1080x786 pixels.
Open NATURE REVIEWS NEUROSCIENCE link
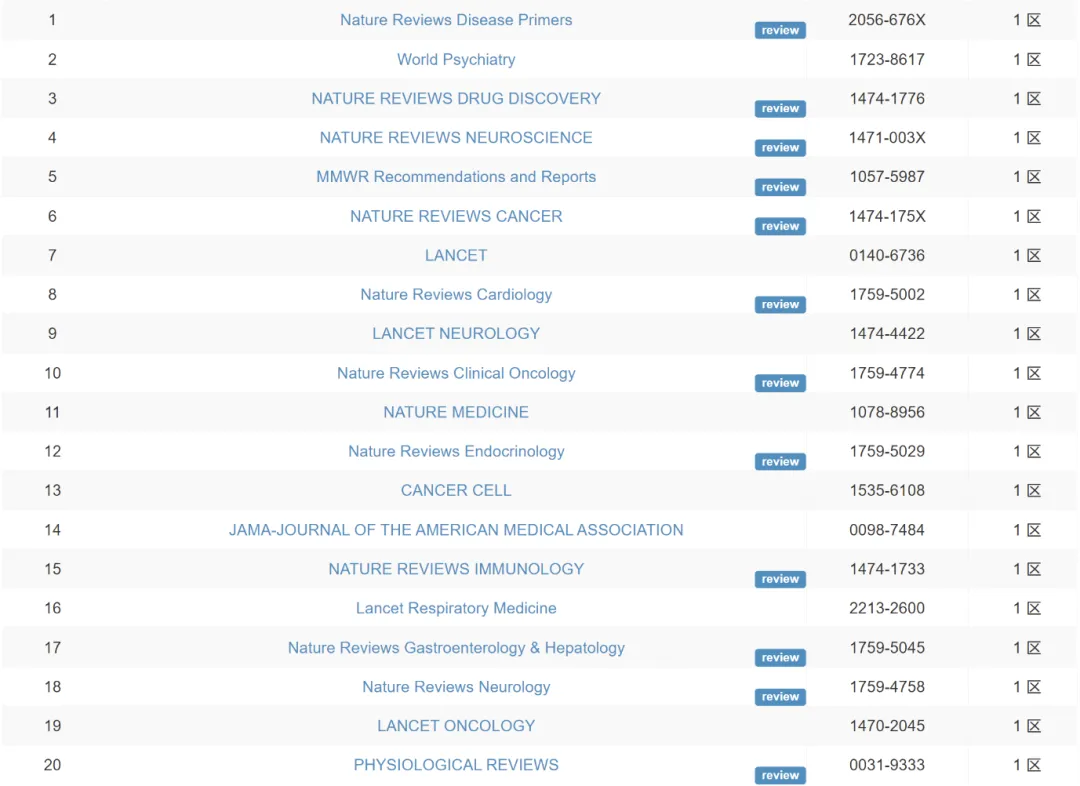click(456, 138)
